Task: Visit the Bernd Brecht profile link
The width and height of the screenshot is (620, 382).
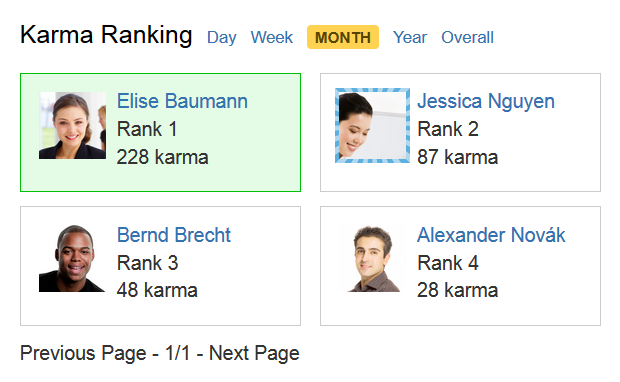Action: coord(174,235)
